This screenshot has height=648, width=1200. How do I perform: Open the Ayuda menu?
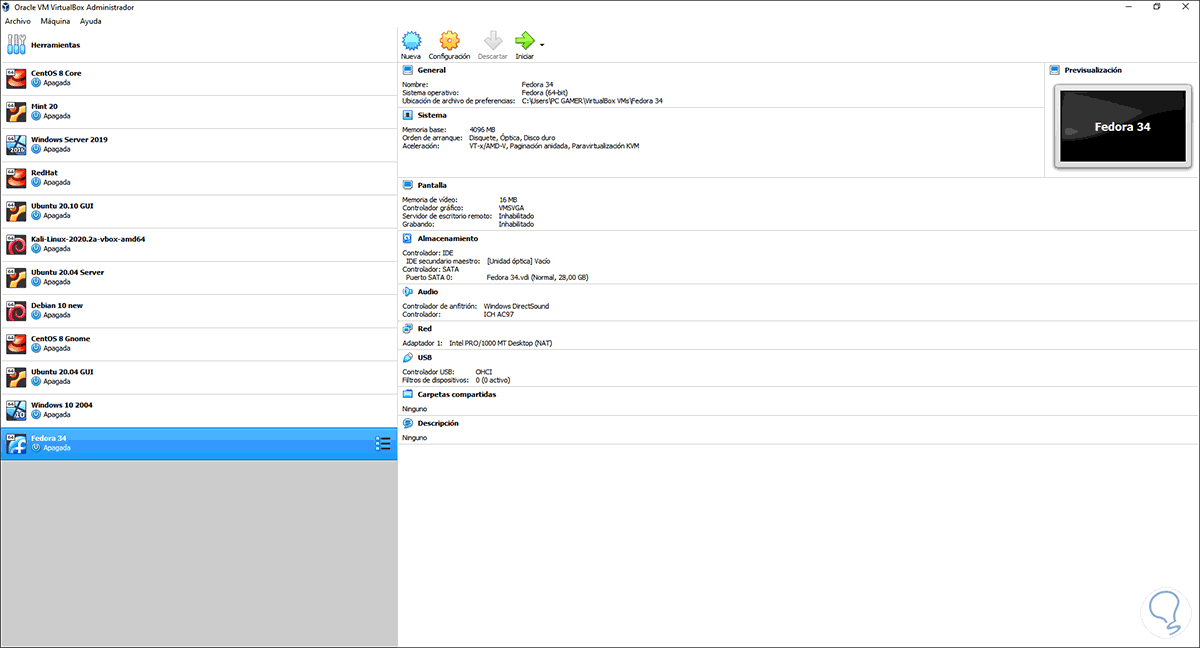[91, 21]
